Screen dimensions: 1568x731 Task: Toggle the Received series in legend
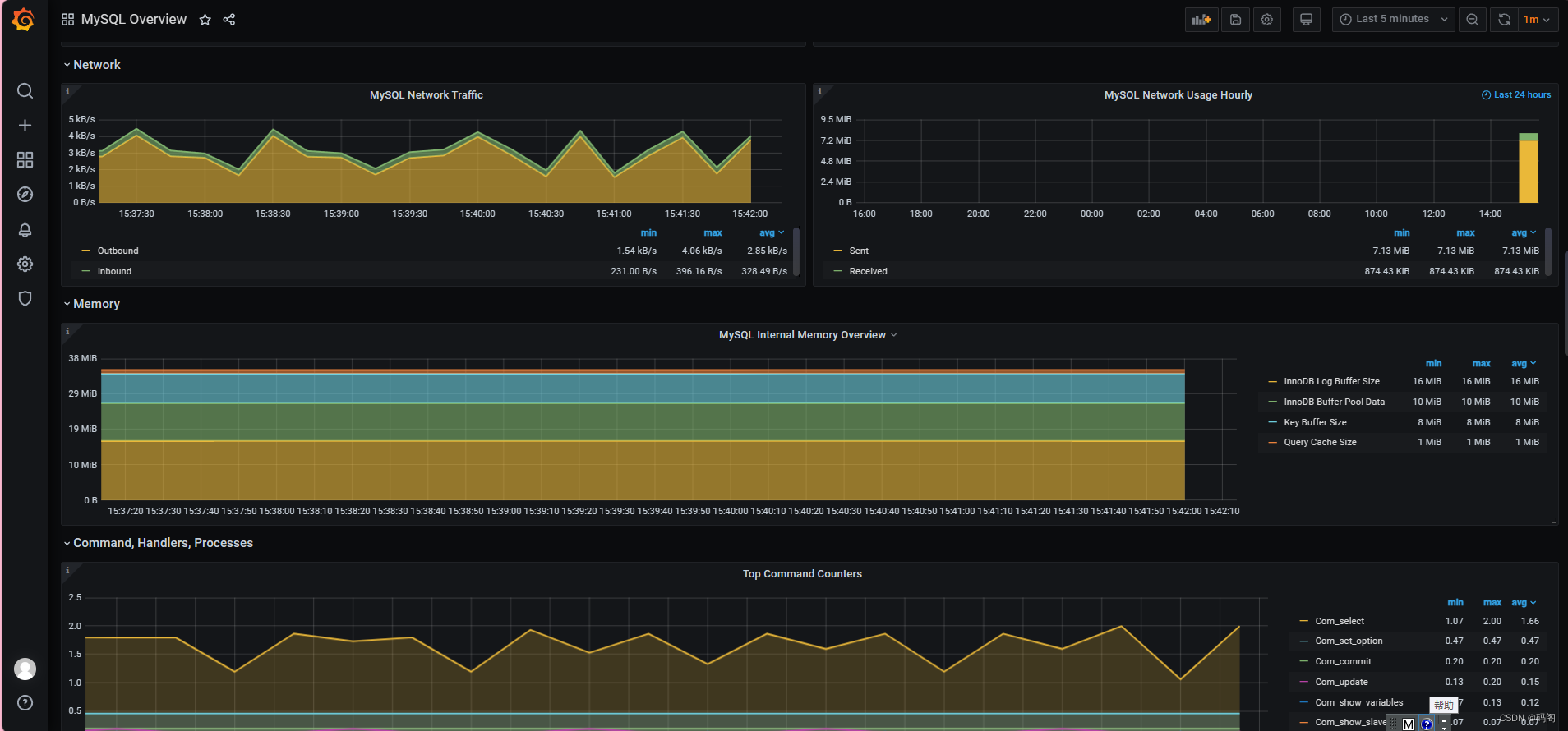(x=868, y=271)
